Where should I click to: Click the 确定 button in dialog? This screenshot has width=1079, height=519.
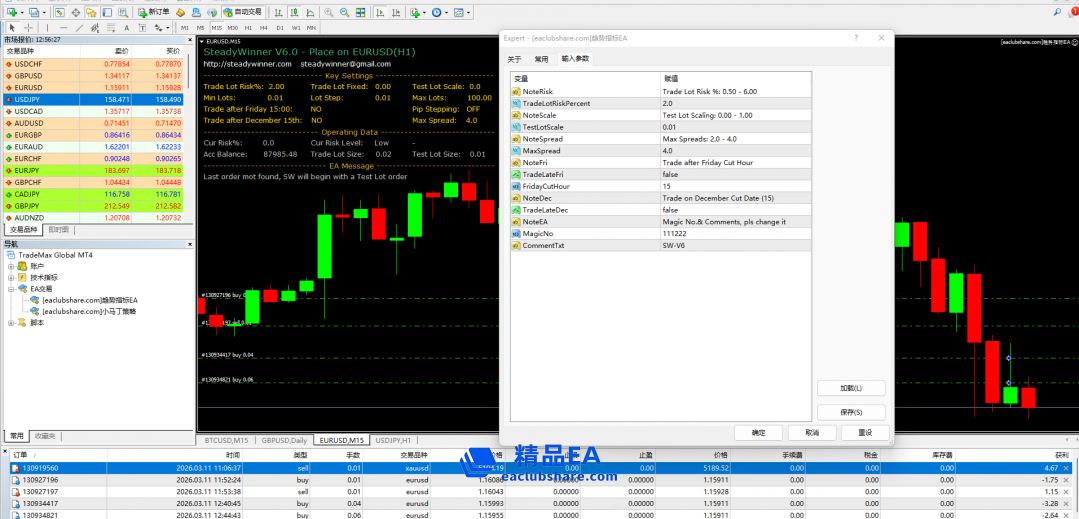click(757, 433)
